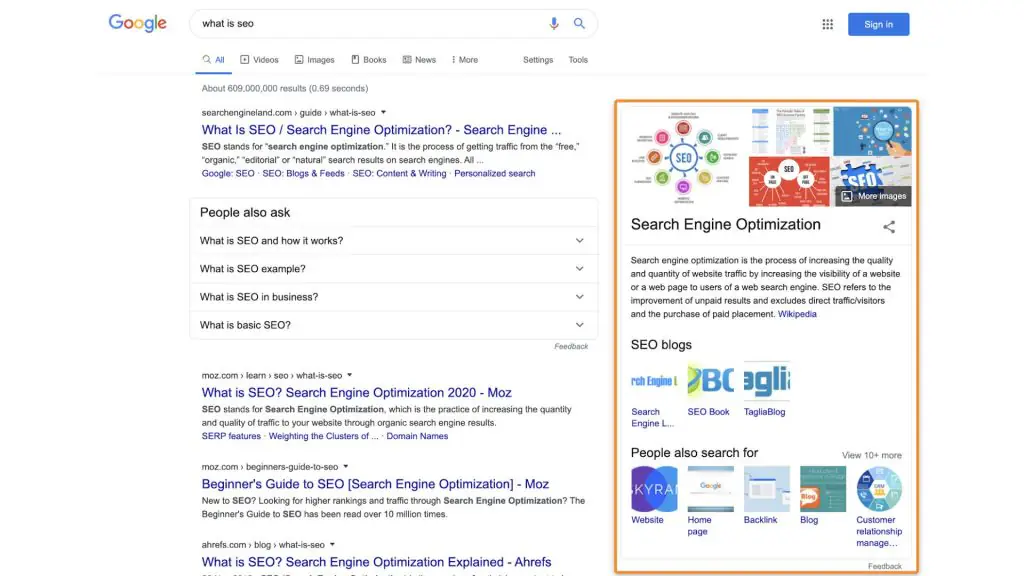This screenshot has width=1024, height=576.
Task: Expand 'What is SEO in business?' question
Action: (393, 296)
